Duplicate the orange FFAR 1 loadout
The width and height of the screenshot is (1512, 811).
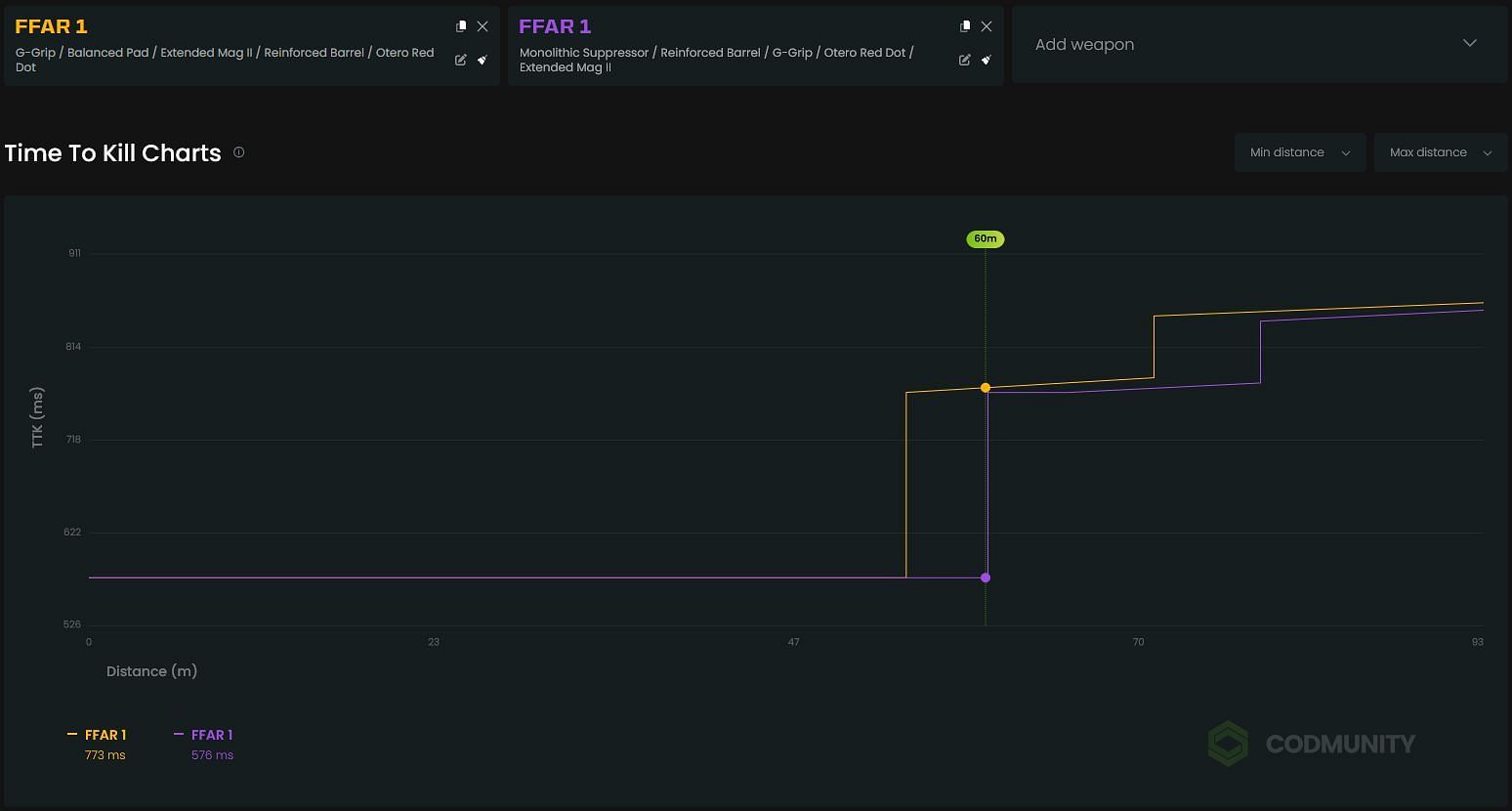tap(461, 26)
